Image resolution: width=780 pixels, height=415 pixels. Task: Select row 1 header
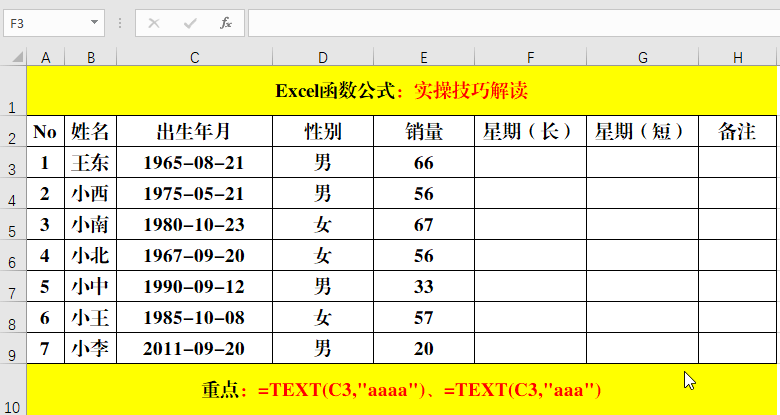tap(13, 91)
